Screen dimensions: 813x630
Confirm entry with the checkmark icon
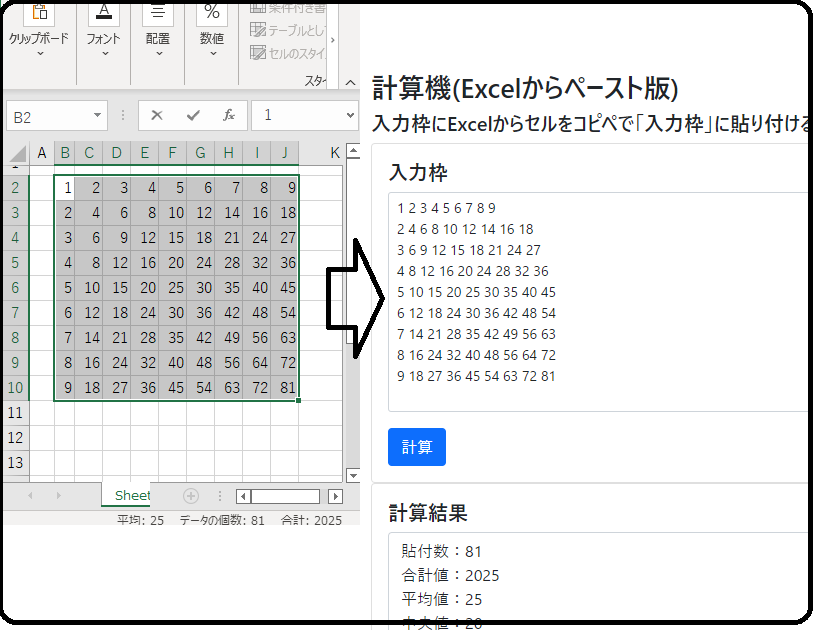point(193,116)
